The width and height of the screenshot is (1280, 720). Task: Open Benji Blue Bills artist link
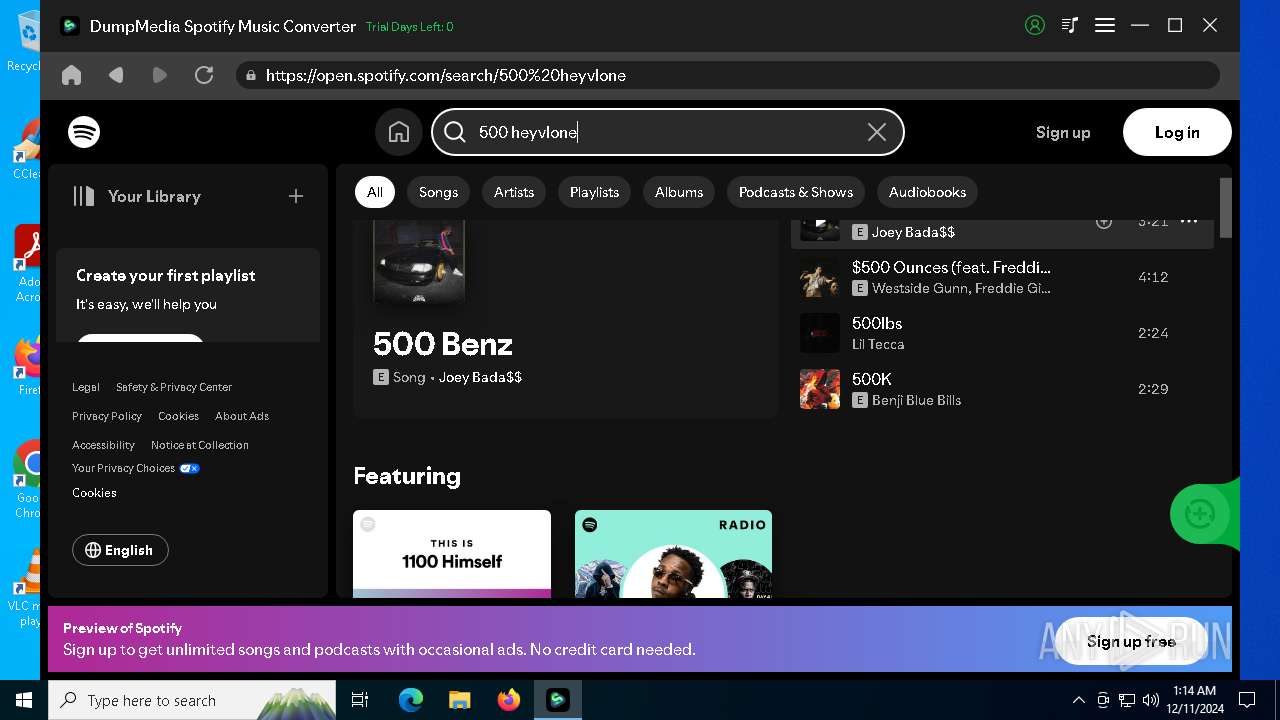[916, 400]
